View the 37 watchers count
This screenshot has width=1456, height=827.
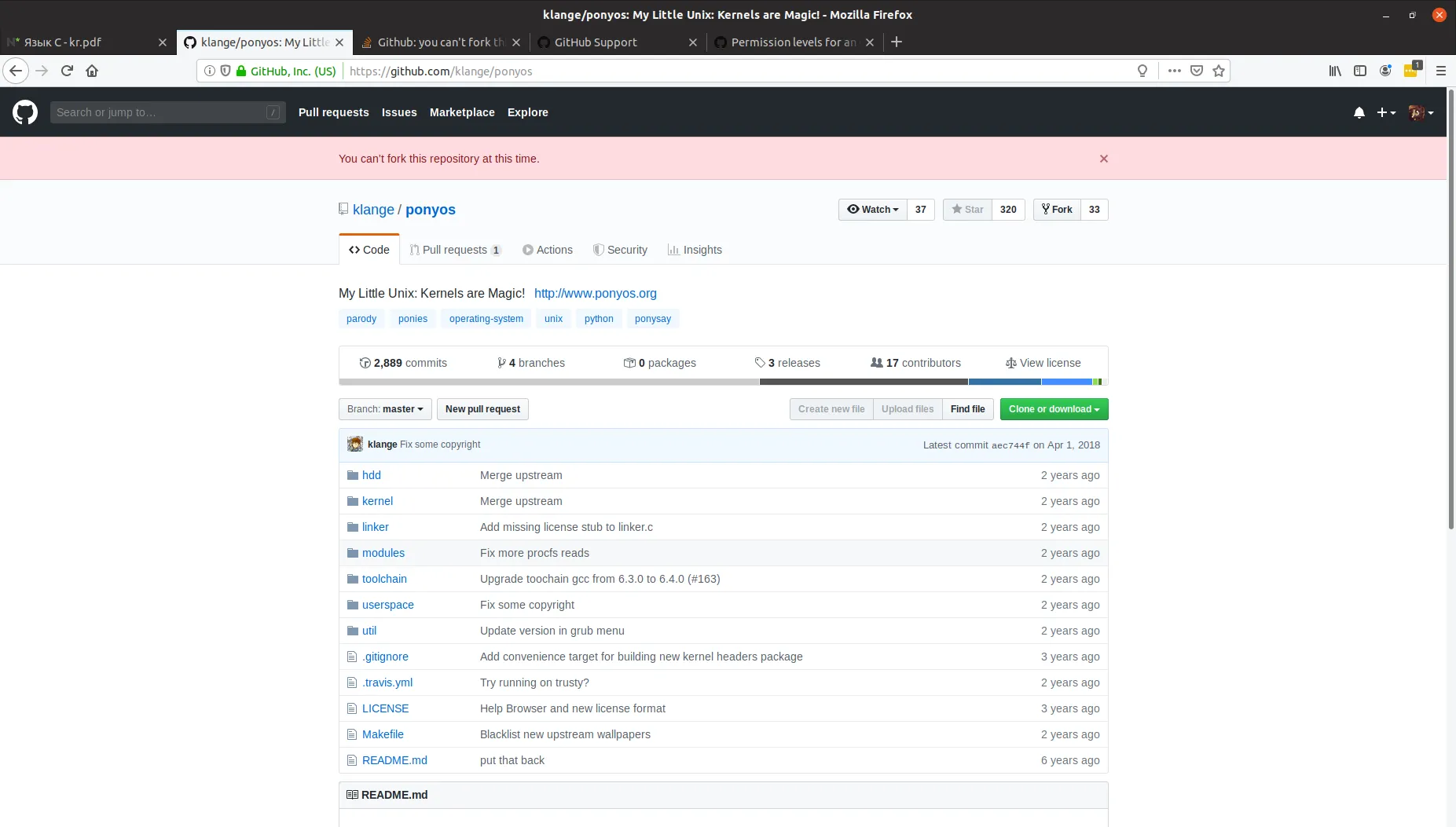921,210
